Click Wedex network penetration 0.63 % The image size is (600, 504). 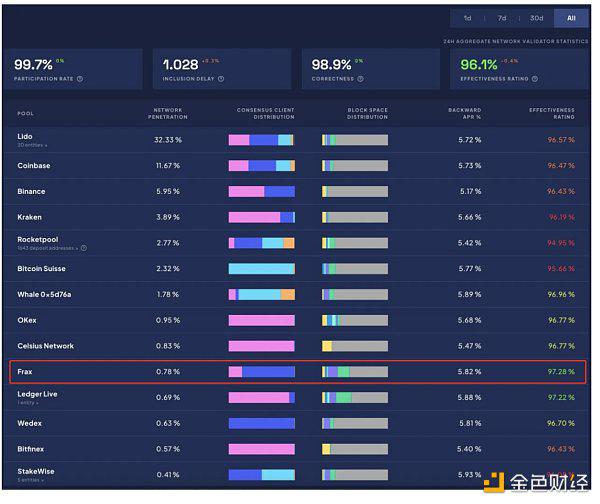click(168, 423)
